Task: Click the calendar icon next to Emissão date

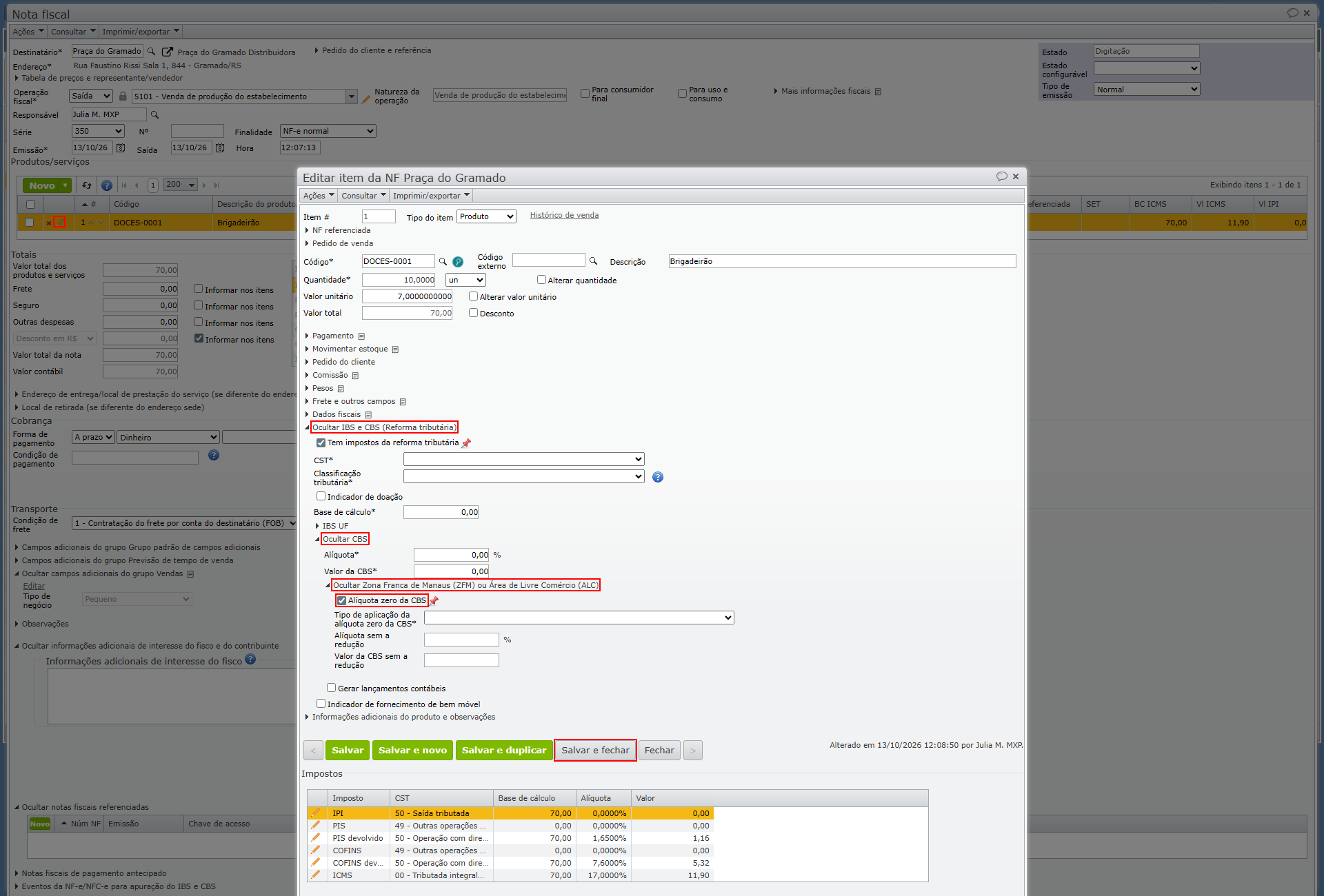Action: tap(121, 148)
